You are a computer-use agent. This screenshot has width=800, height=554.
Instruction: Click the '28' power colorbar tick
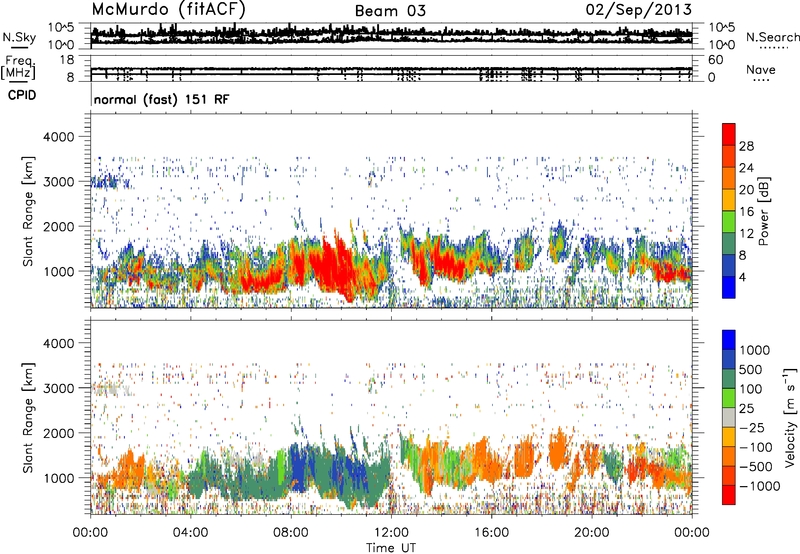click(x=746, y=146)
